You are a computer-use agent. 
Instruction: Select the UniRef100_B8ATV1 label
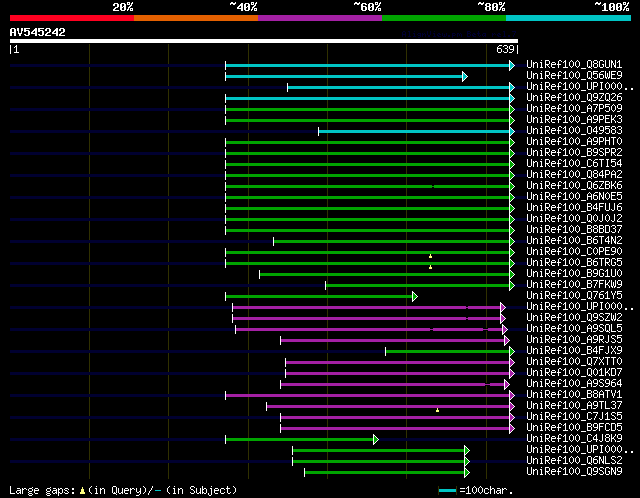574,395
